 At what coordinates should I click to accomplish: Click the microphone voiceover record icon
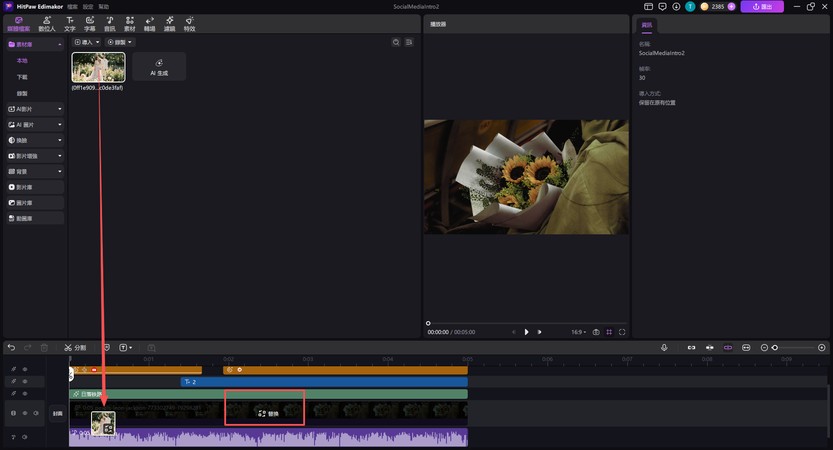coord(664,347)
